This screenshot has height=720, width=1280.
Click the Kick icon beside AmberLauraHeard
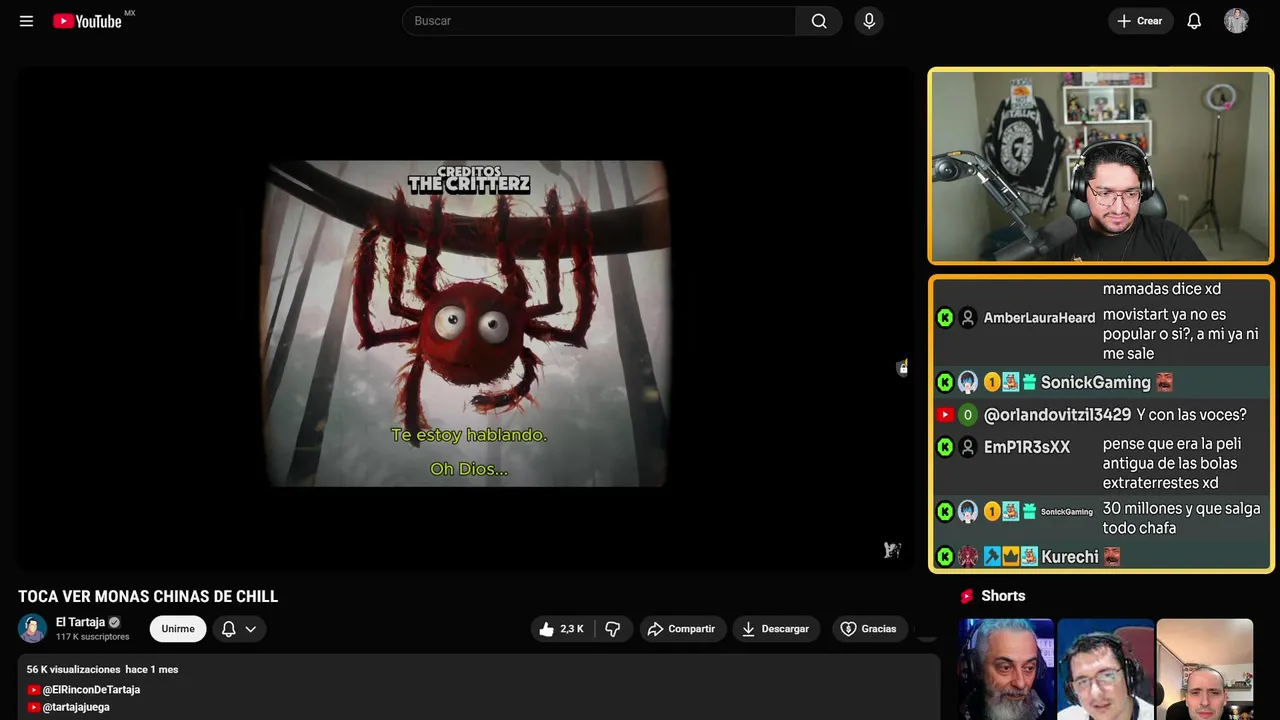click(945, 318)
